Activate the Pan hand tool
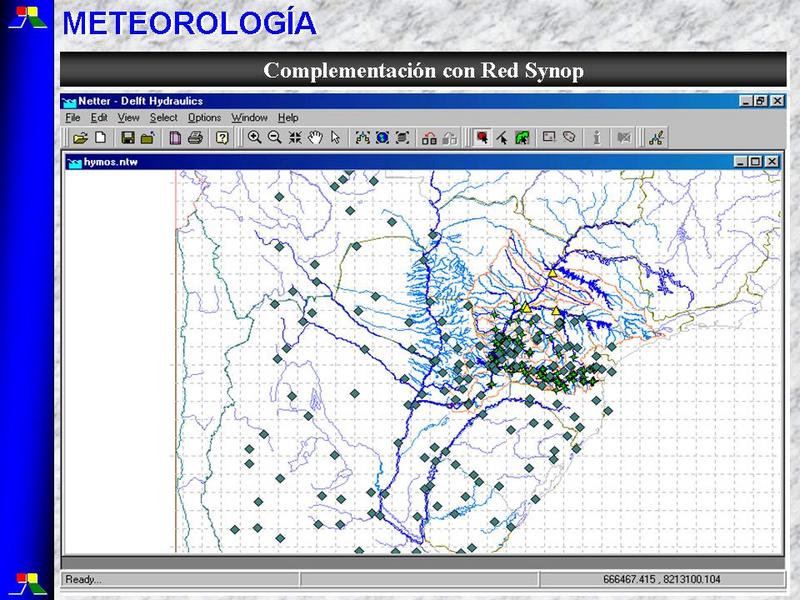800x600 pixels. click(316, 138)
